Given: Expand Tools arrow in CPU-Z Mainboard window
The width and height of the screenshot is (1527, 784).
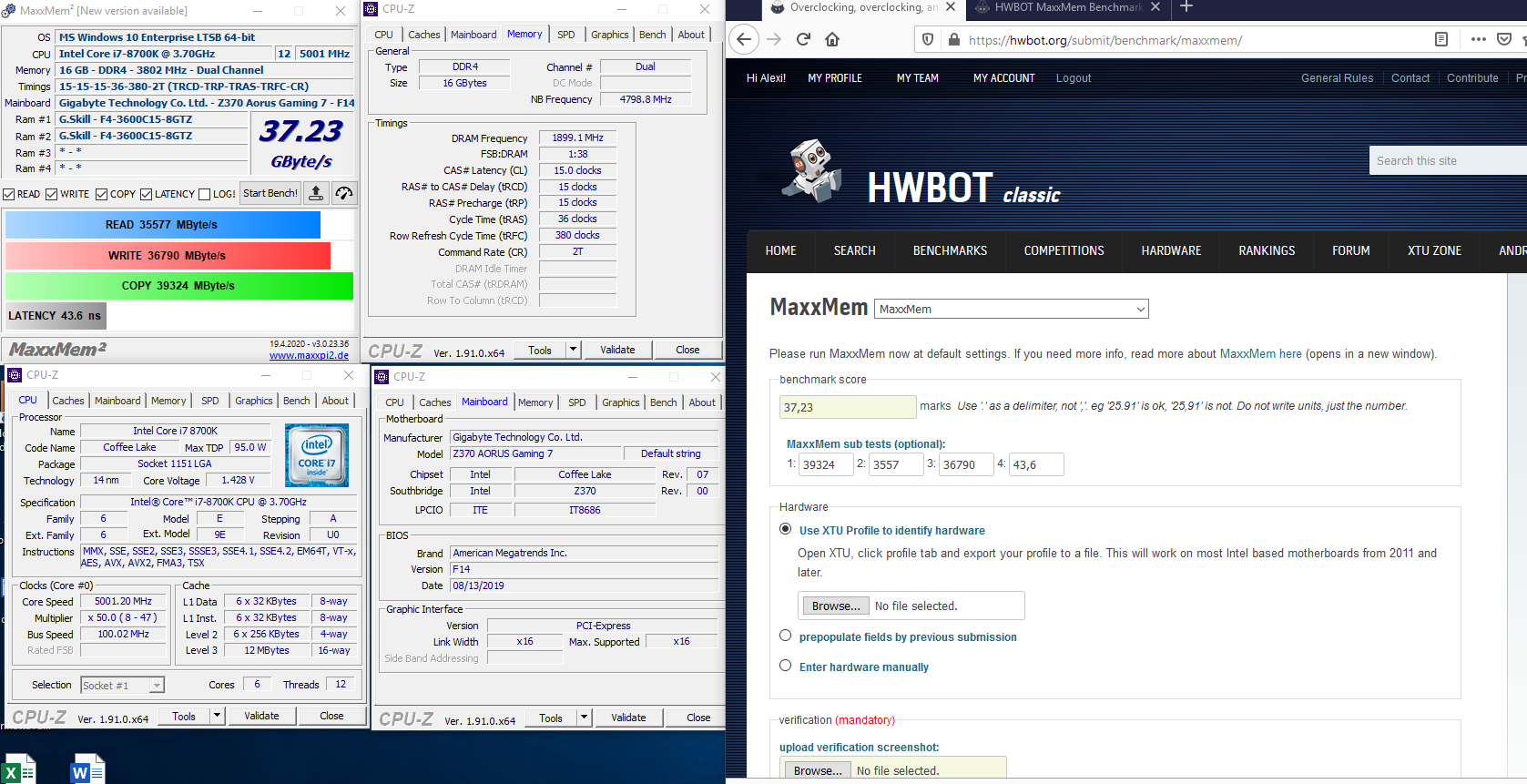Looking at the screenshot, I should click(x=584, y=718).
